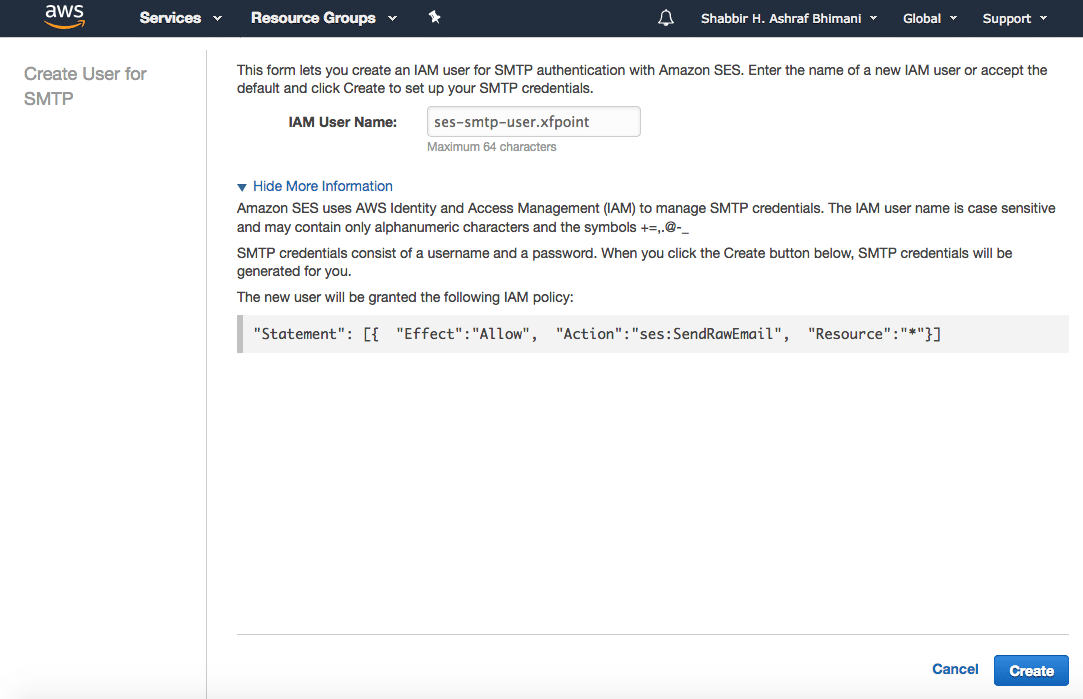This screenshot has width=1083, height=699.
Task: Focus the IAM User Name field
Action: 533,122
